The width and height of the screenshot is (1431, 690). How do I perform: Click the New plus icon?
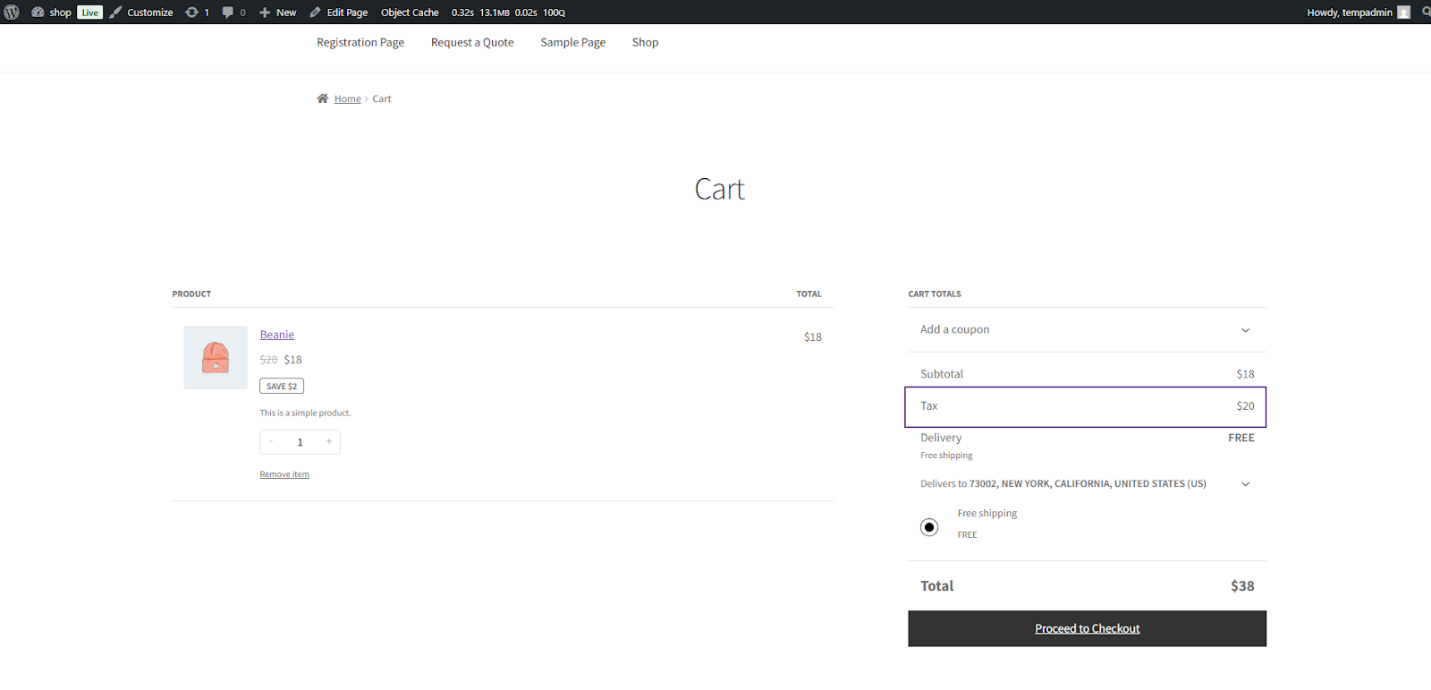pos(265,12)
